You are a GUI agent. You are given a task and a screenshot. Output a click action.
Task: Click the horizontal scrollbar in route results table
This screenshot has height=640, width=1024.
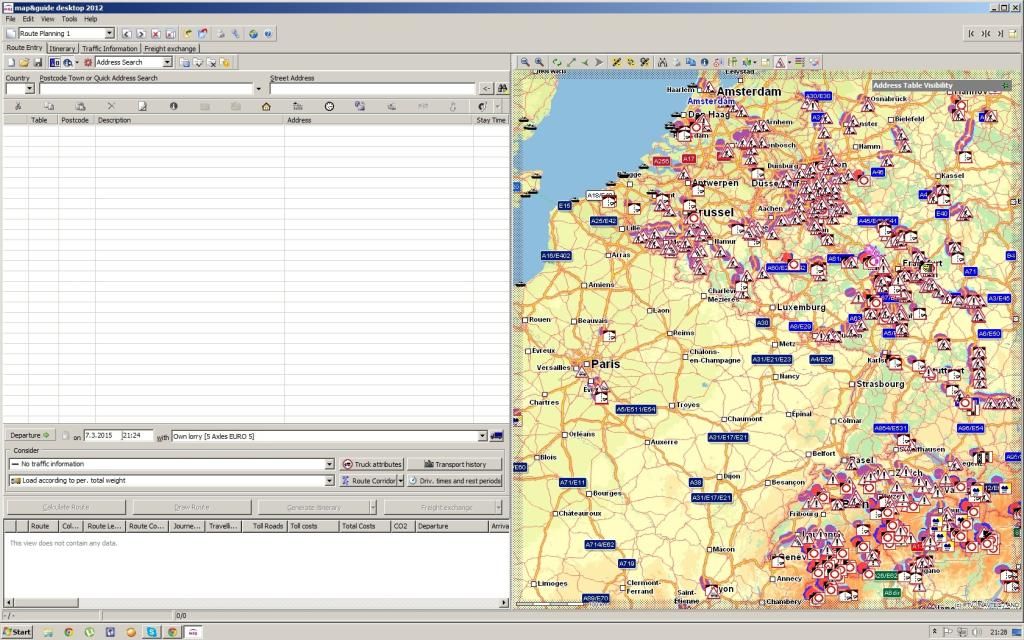click(x=256, y=602)
